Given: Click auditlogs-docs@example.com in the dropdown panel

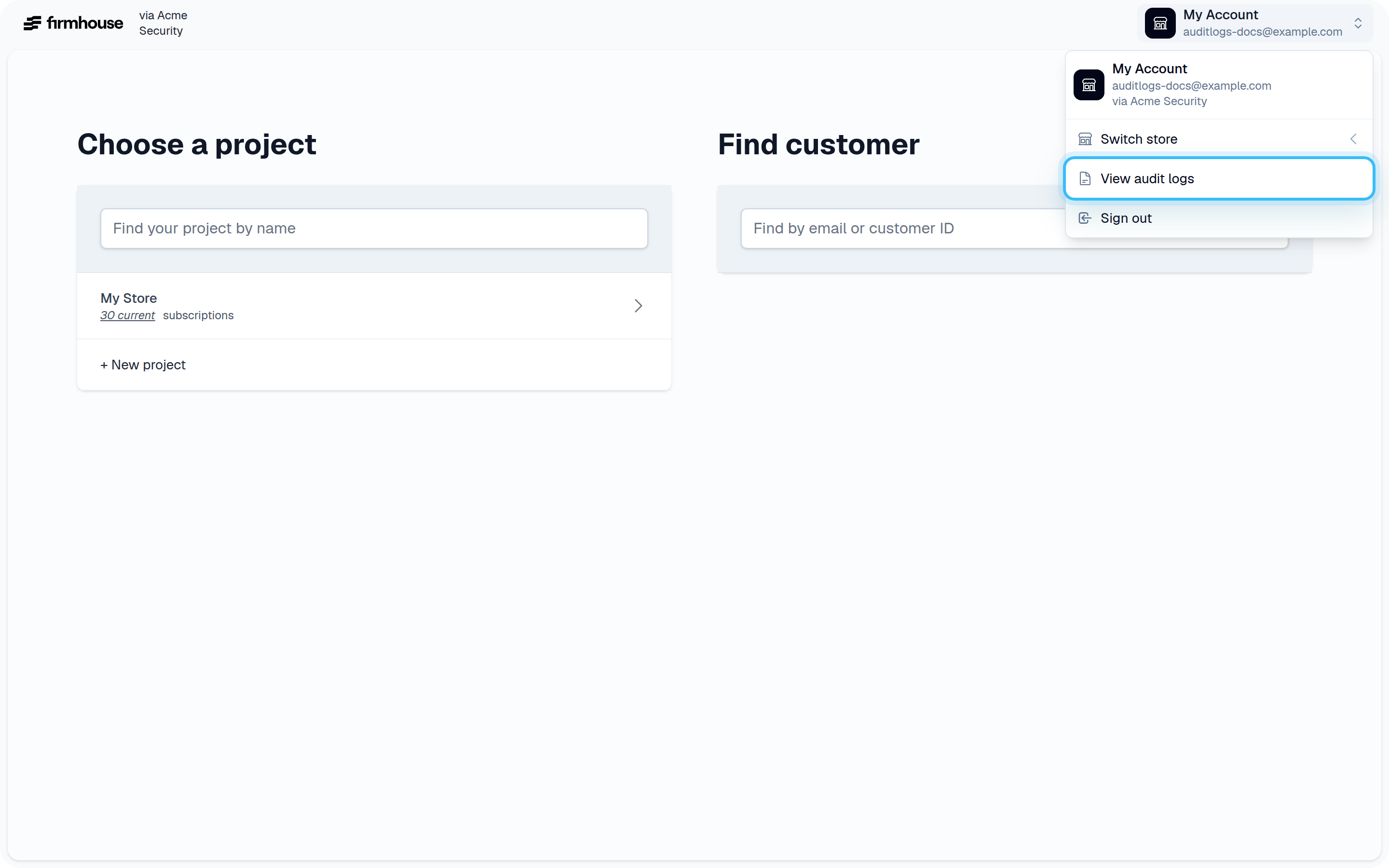Looking at the screenshot, I should pyautogui.click(x=1192, y=85).
